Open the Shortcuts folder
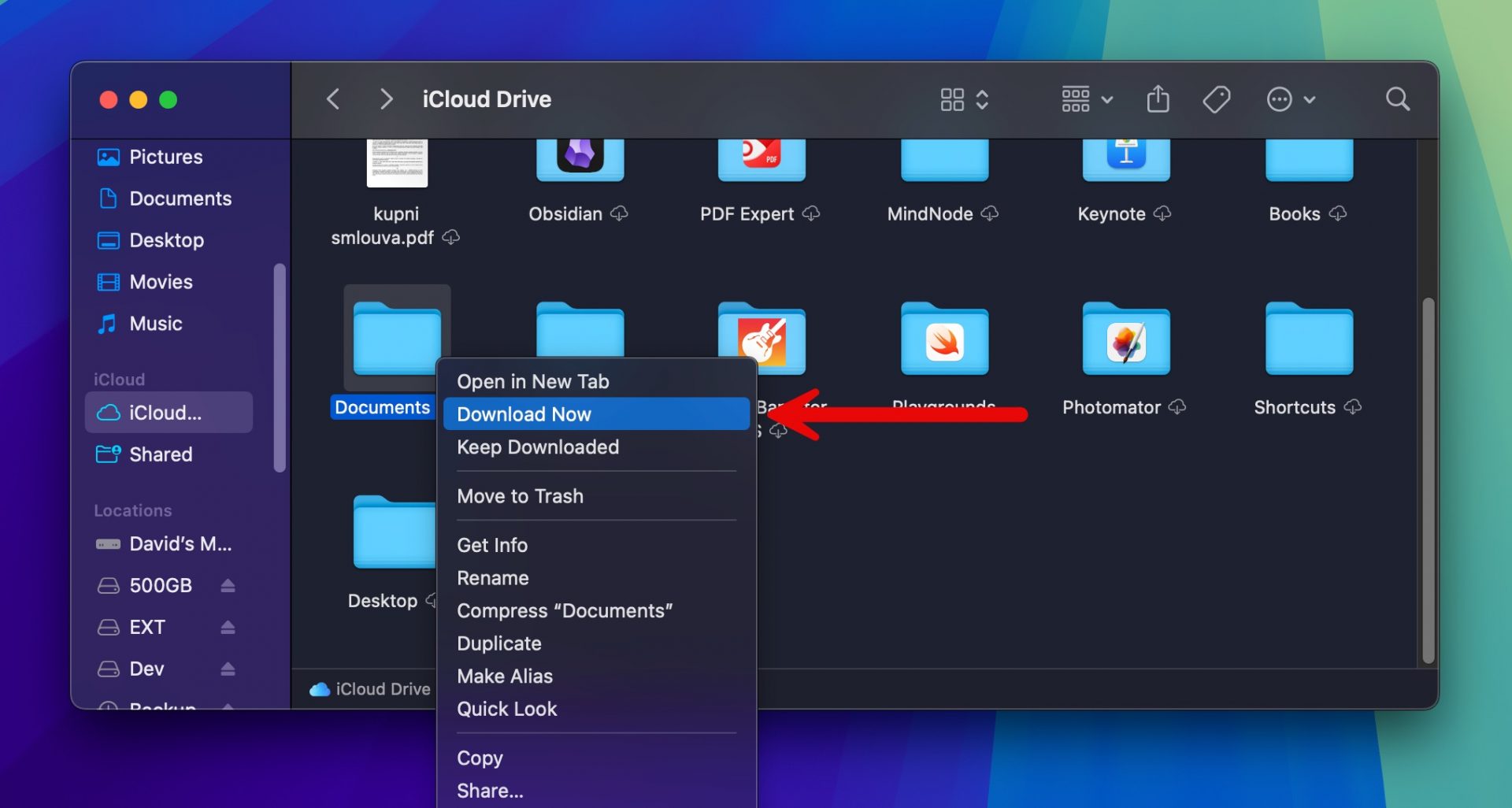 click(x=1307, y=340)
